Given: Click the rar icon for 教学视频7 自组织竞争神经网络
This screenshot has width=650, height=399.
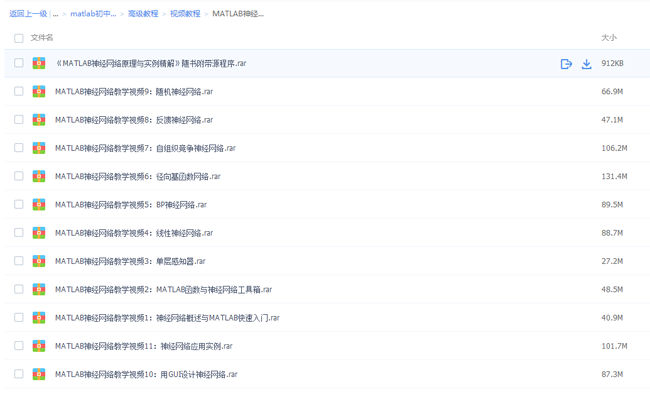Looking at the screenshot, I should point(39,148).
